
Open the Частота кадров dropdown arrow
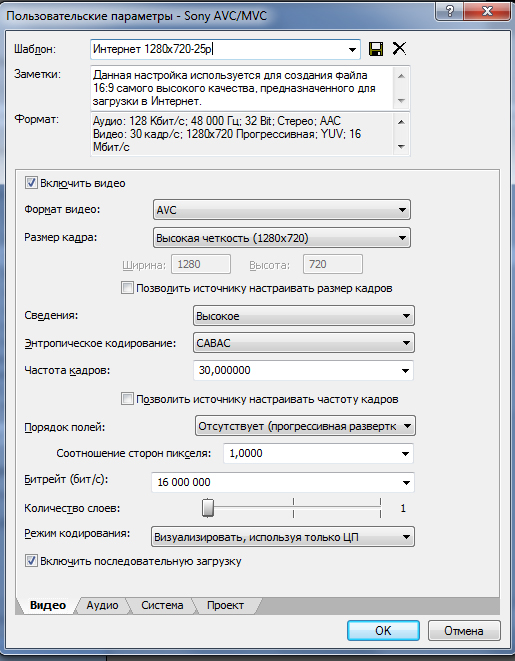coord(405,371)
